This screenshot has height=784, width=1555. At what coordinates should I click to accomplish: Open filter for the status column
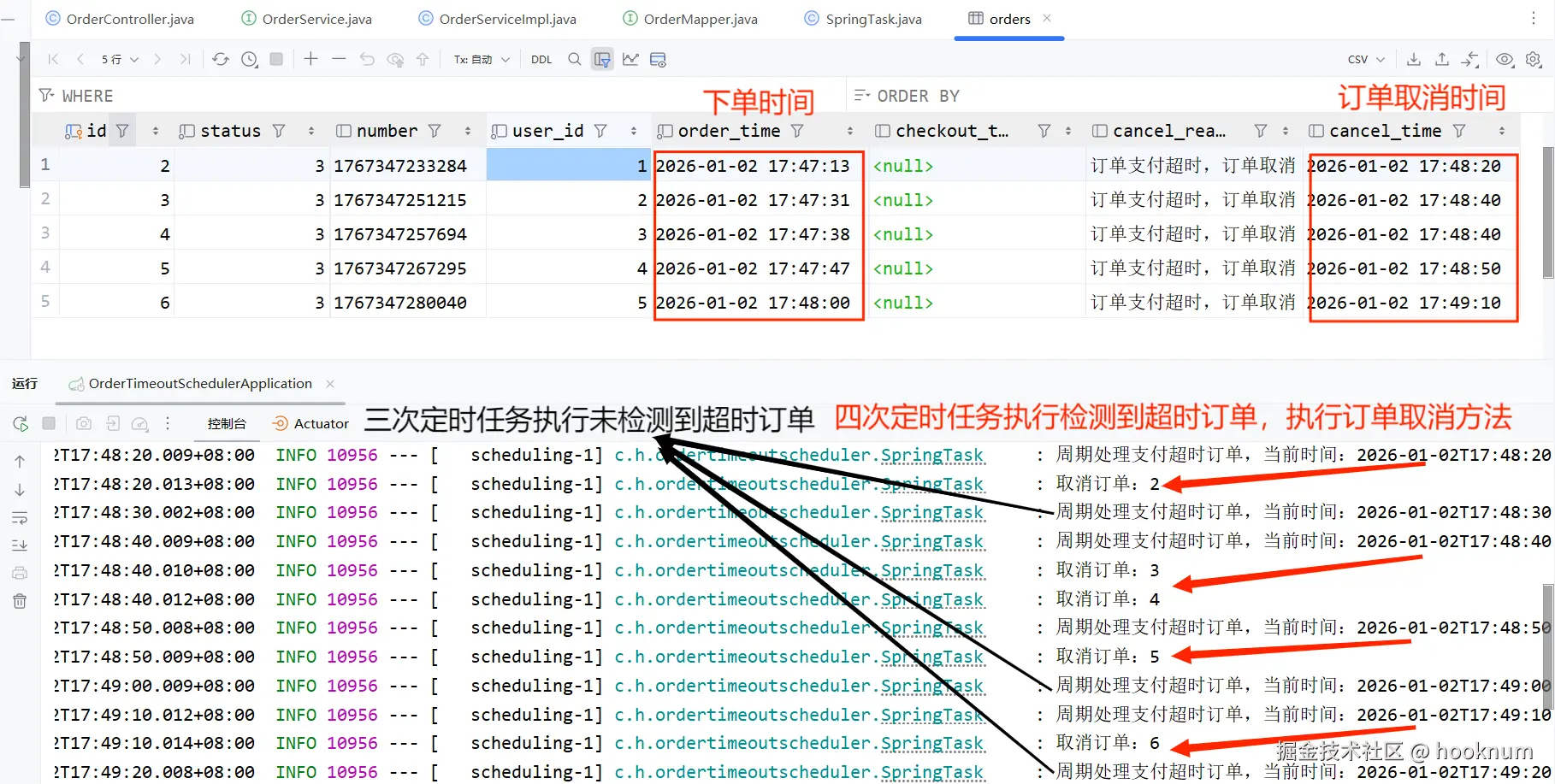click(x=279, y=131)
